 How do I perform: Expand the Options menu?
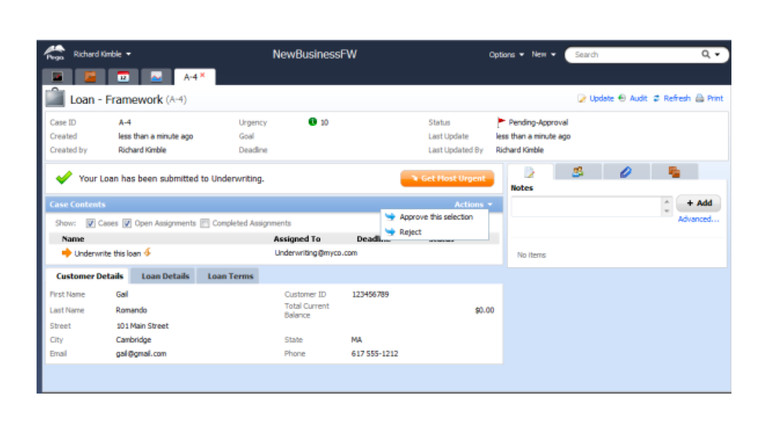click(x=506, y=55)
